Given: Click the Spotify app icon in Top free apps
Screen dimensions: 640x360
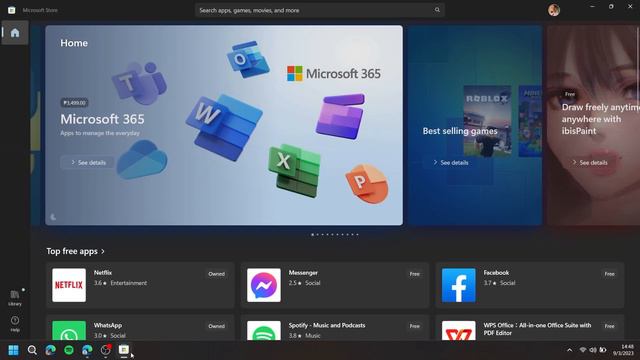Looking at the screenshot, I should click(264, 331).
